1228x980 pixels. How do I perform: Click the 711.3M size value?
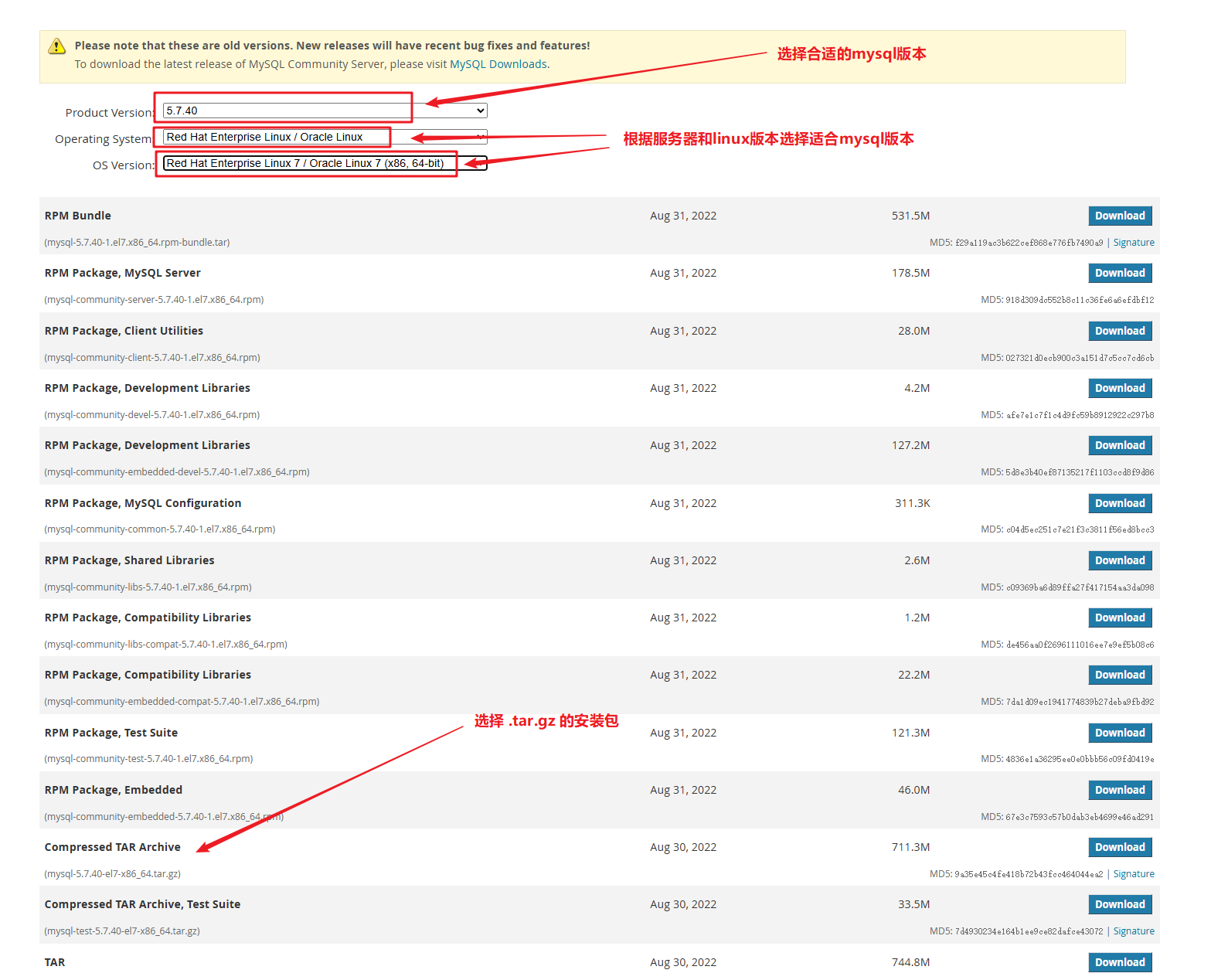click(x=910, y=847)
